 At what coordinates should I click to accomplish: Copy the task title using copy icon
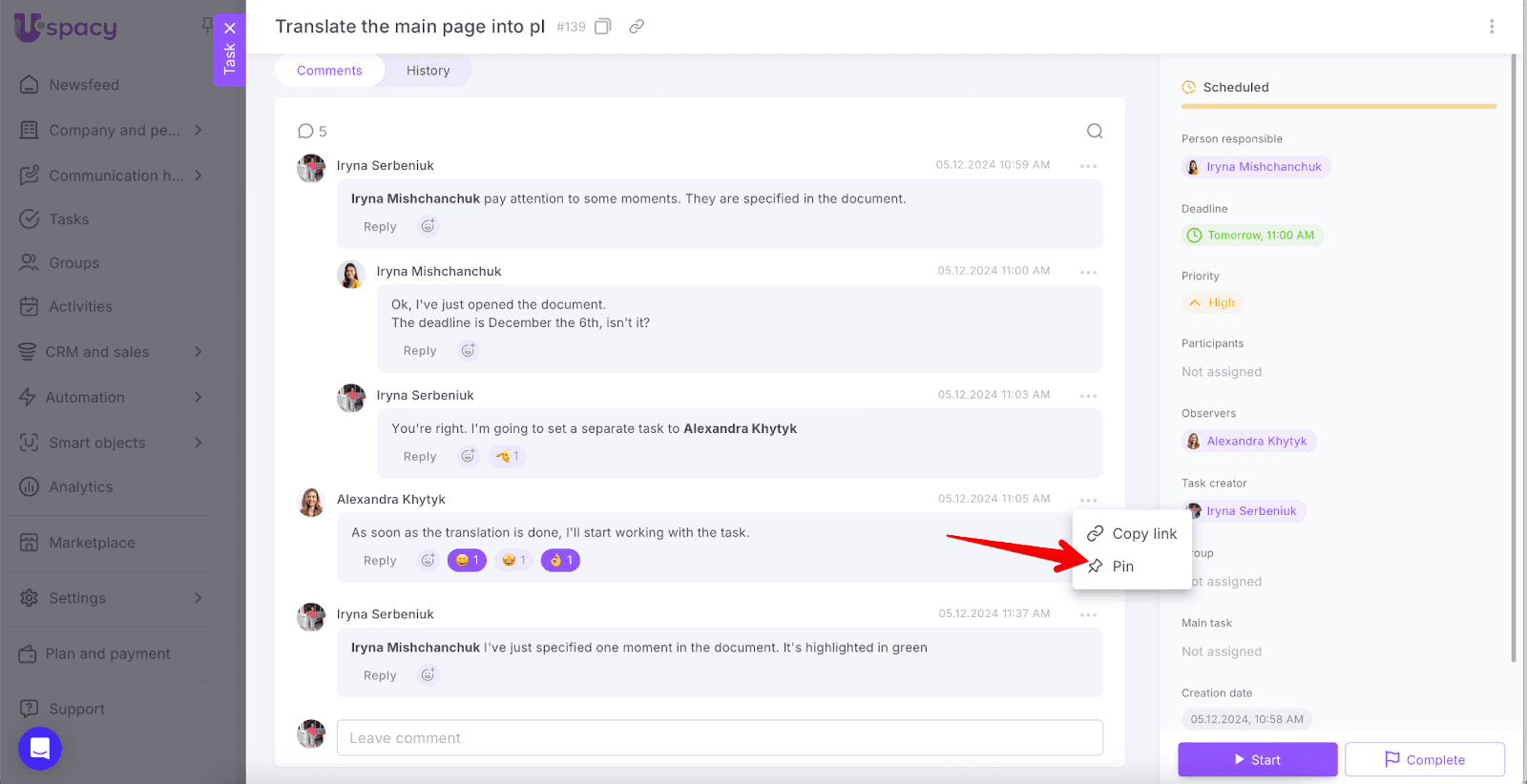pos(602,27)
